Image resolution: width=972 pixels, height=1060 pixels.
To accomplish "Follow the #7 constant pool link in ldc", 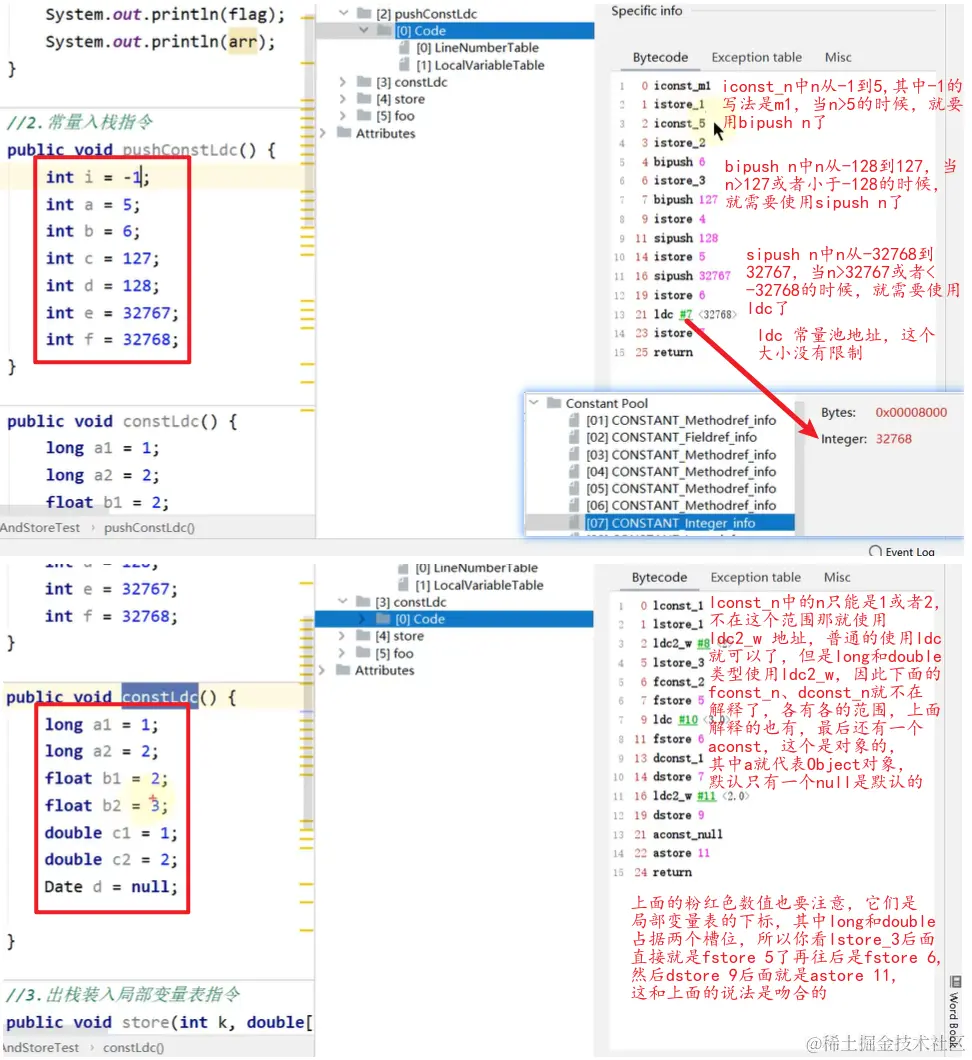I will coord(685,314).
